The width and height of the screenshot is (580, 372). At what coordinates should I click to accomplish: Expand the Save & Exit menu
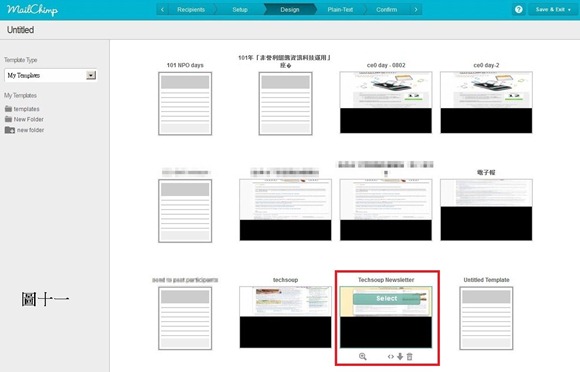pos(553,9)
